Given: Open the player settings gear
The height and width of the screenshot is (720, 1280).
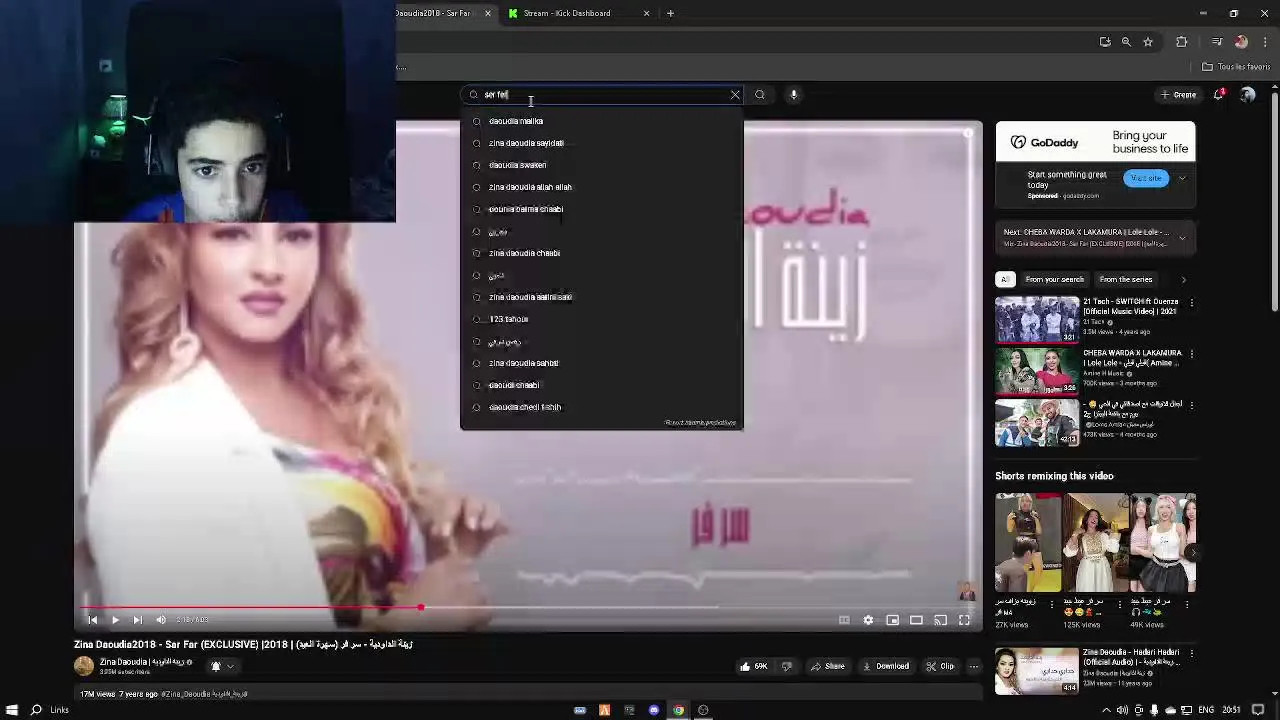Looking at the screenshot, I should click(868, 620).
